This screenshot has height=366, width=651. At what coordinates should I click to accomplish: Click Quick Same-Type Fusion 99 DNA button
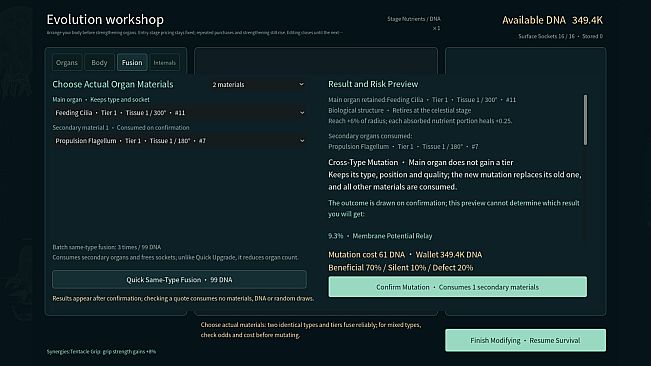click(179, 280)
